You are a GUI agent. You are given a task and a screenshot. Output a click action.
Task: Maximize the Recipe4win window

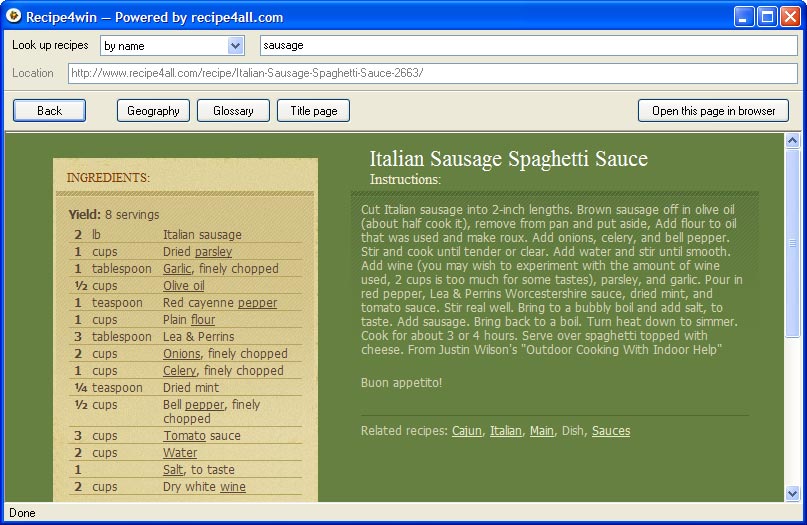click(x=767, y=16)
